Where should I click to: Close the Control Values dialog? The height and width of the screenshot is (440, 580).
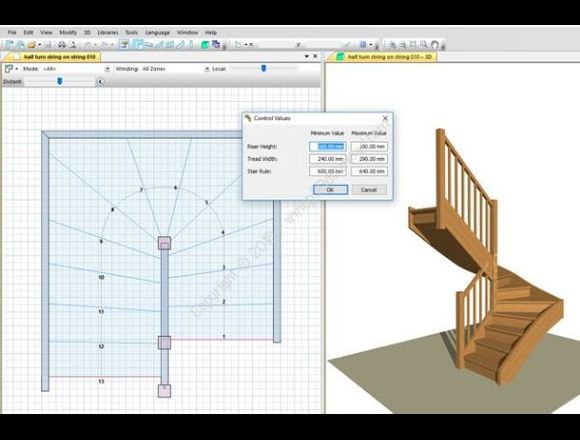(x=385, y=118)
